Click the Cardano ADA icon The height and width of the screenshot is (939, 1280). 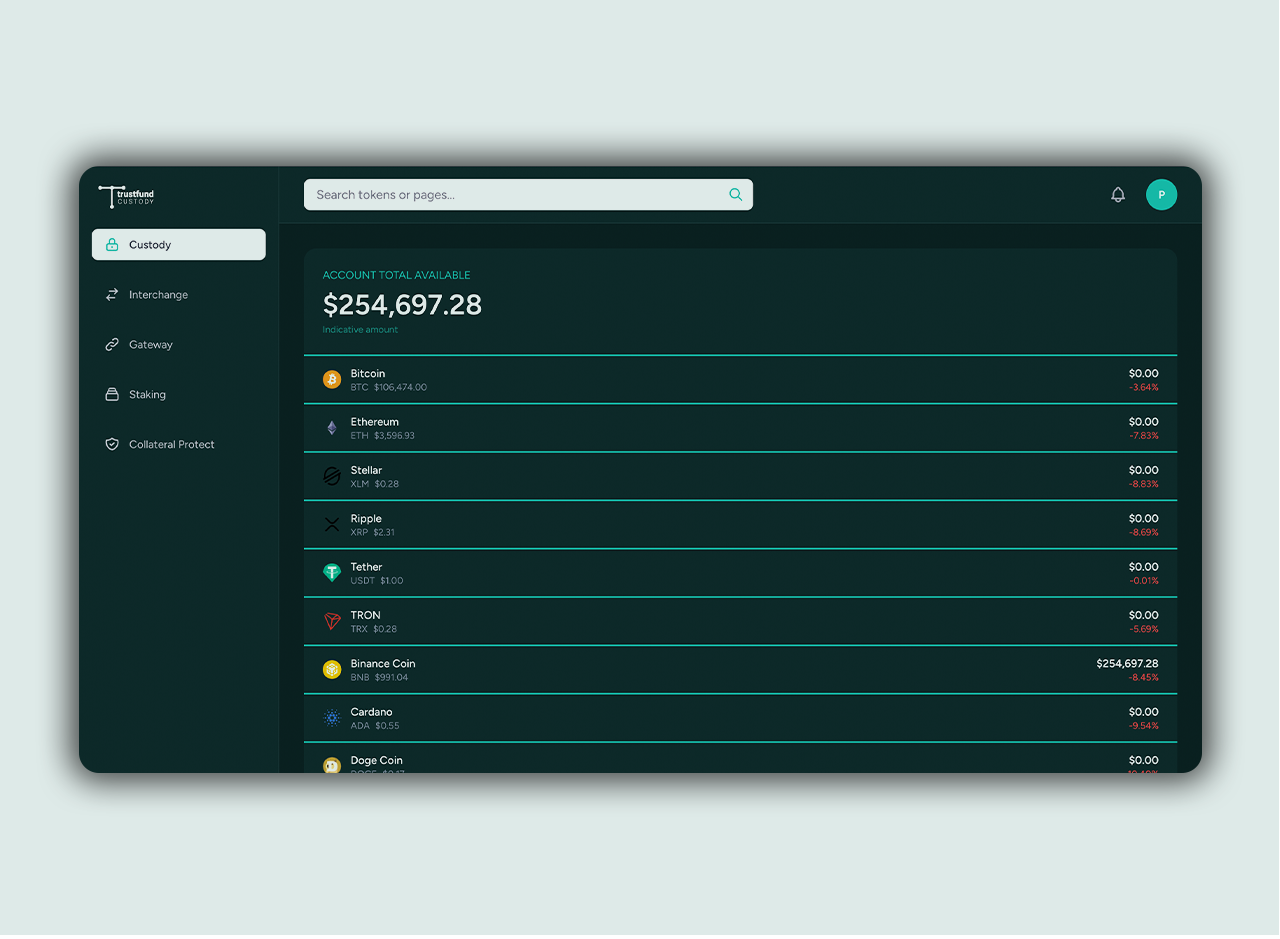click(332, 718)
